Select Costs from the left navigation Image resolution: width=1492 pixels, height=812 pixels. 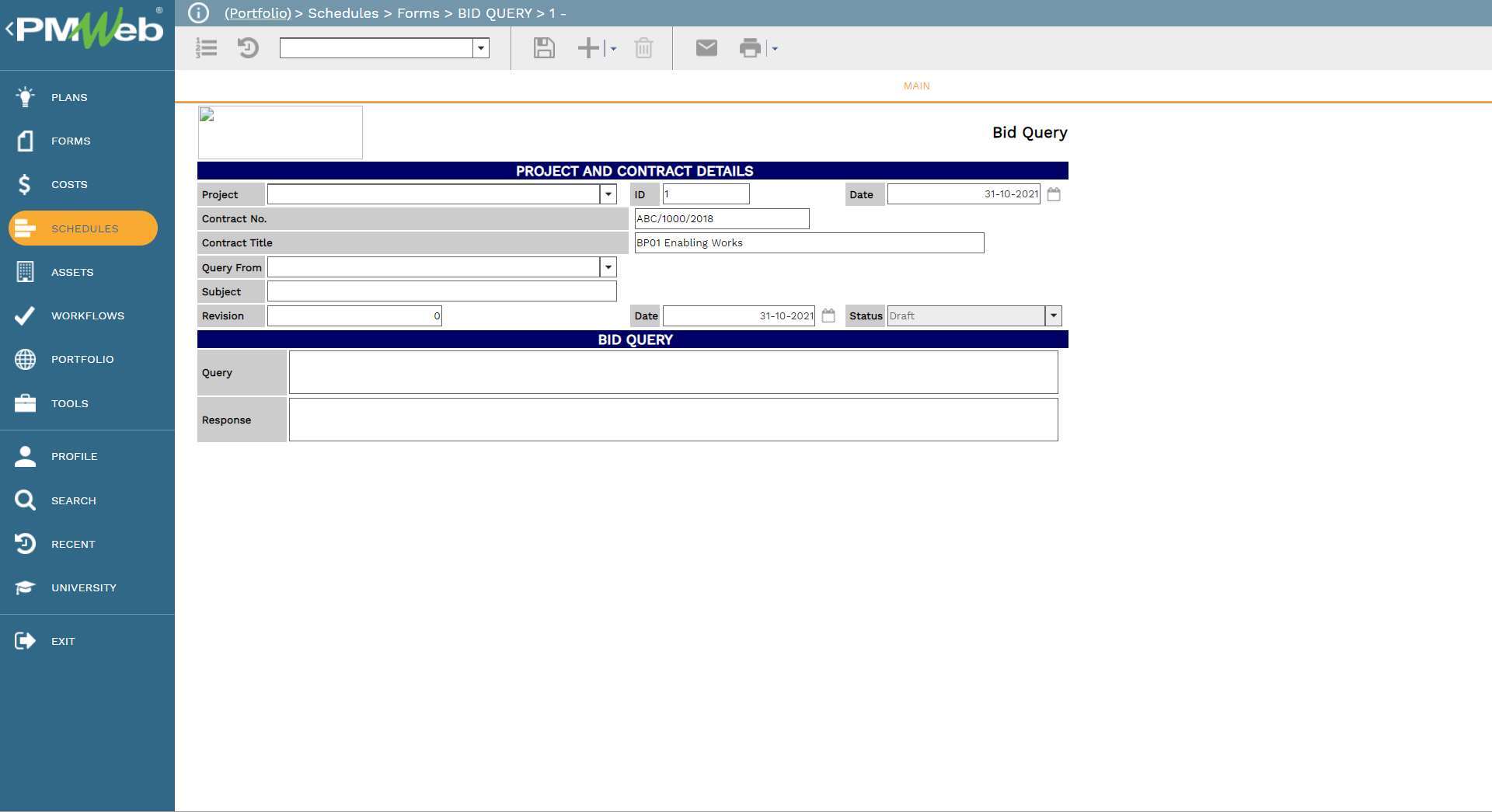[x=69, y=184]
